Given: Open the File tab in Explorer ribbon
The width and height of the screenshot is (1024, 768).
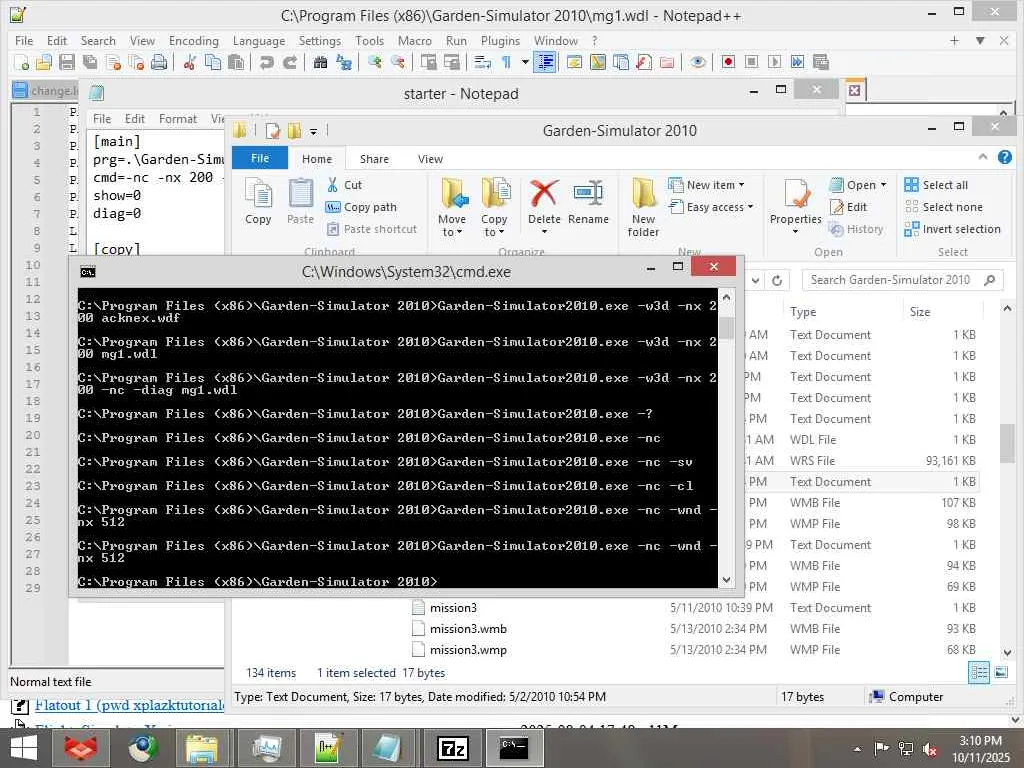Looking at the screenshot, I should click(x=260, y=158).
